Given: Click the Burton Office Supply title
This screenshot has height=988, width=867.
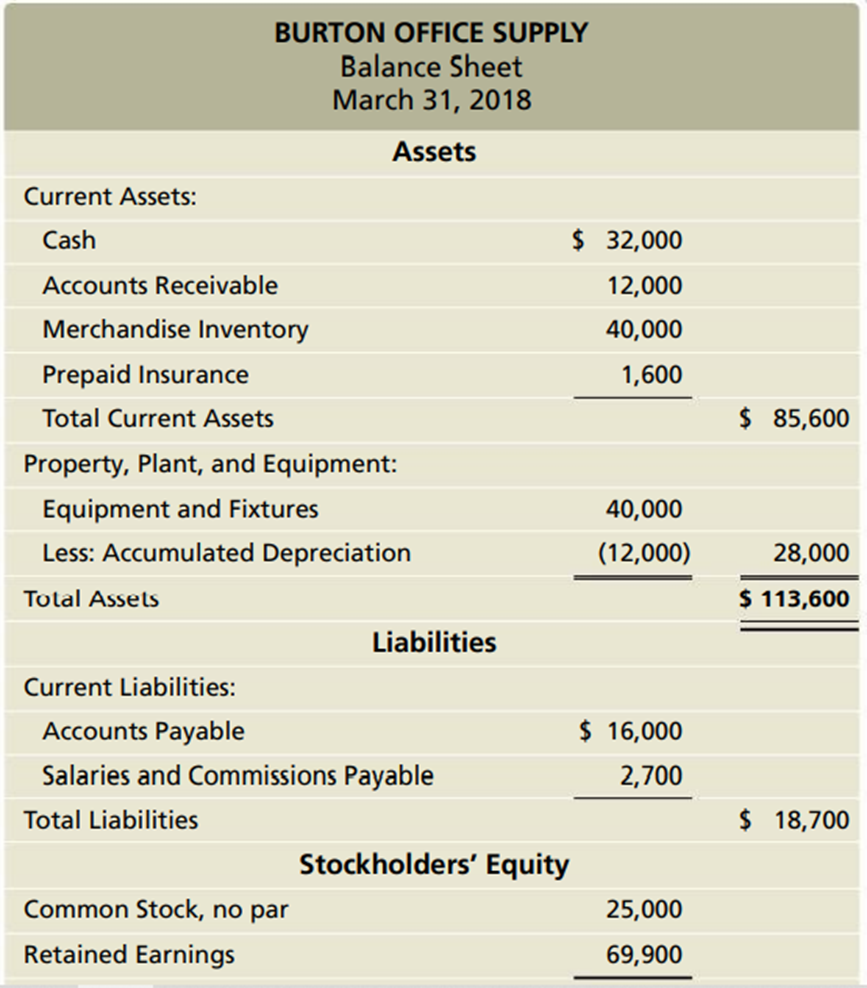Looking at the screenshot, I should click(432, 33).
